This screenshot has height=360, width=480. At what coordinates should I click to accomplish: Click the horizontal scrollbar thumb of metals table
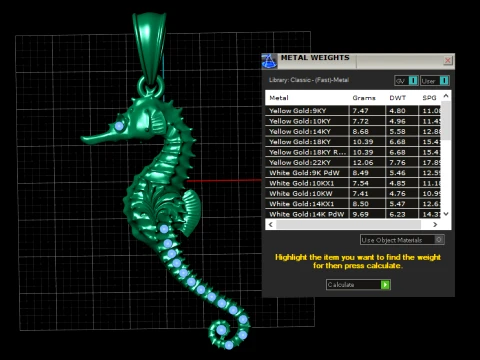[x=348, y=225]
